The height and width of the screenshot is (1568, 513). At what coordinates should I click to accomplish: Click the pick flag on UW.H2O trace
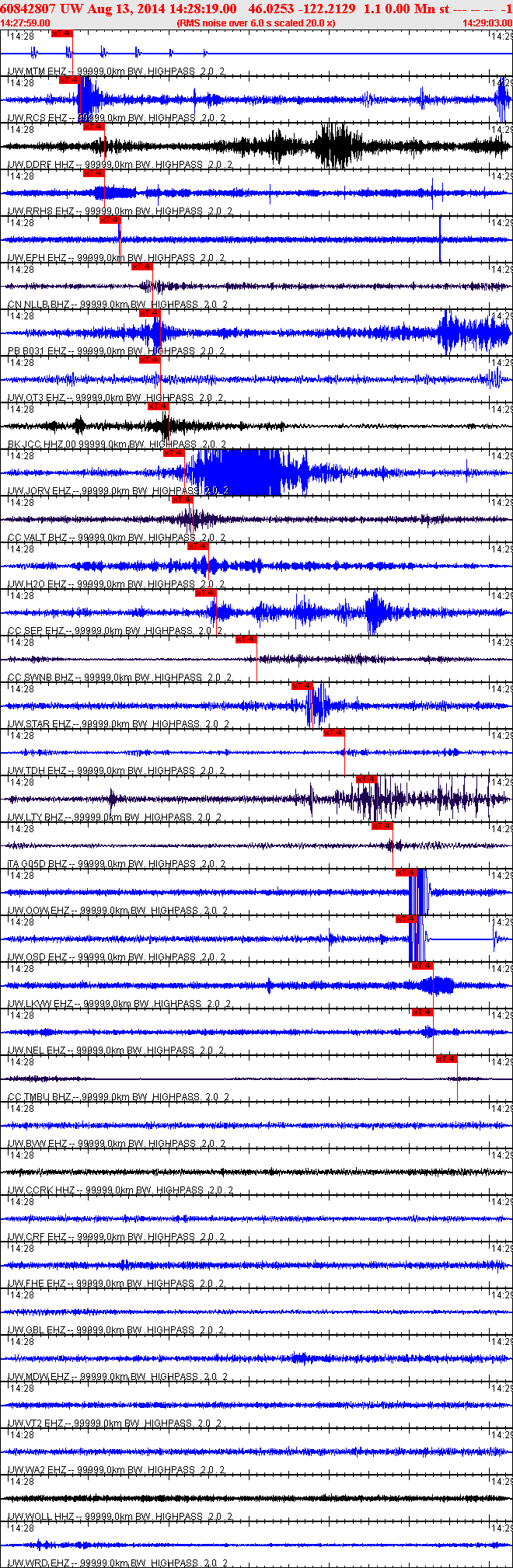coord(198,546)
